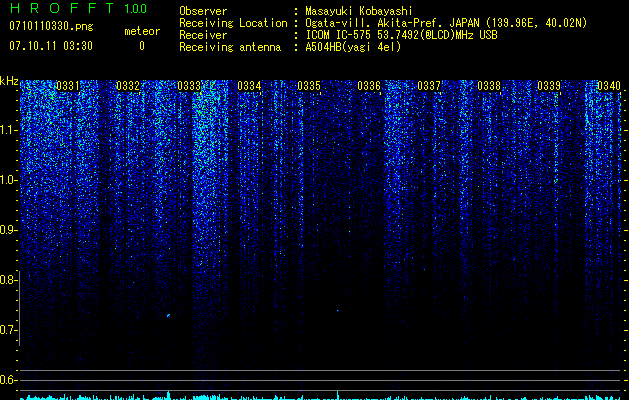This screenshot has height=400, width=629.
Task: Click the 0331 time marker
Action: pos(68,85)
